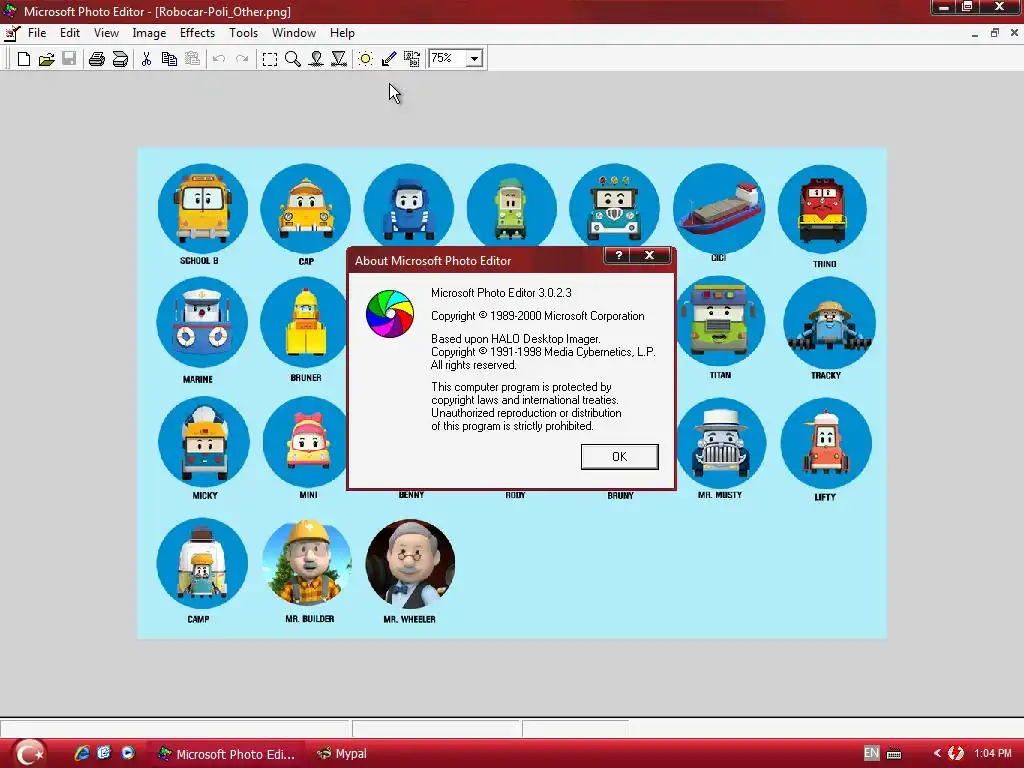Close the About Microsoft Photo Editor dialog
This screenshot has height=768, width=1024.
click(650, 255)
